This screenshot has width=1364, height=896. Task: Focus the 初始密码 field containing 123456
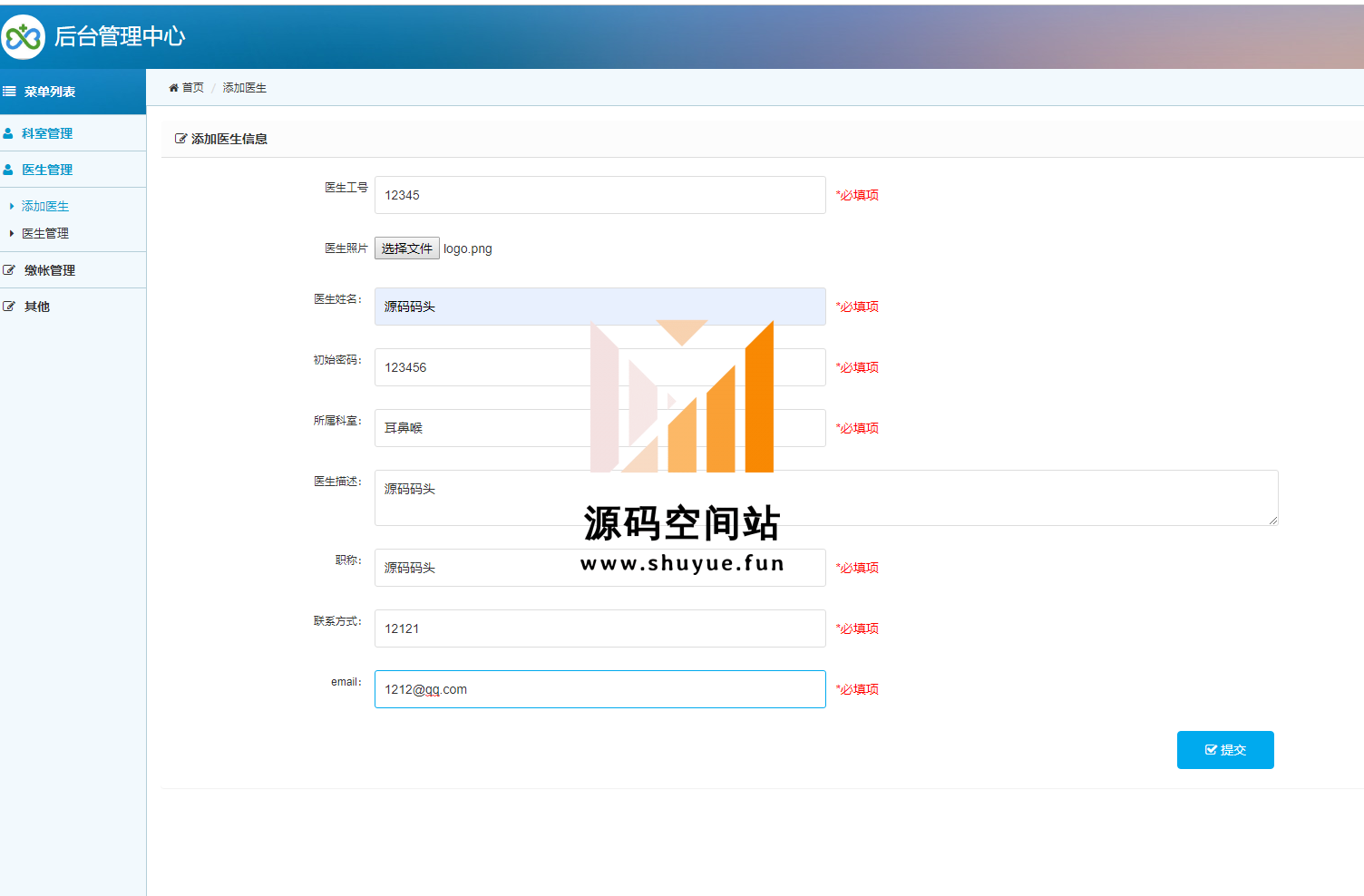600,367
